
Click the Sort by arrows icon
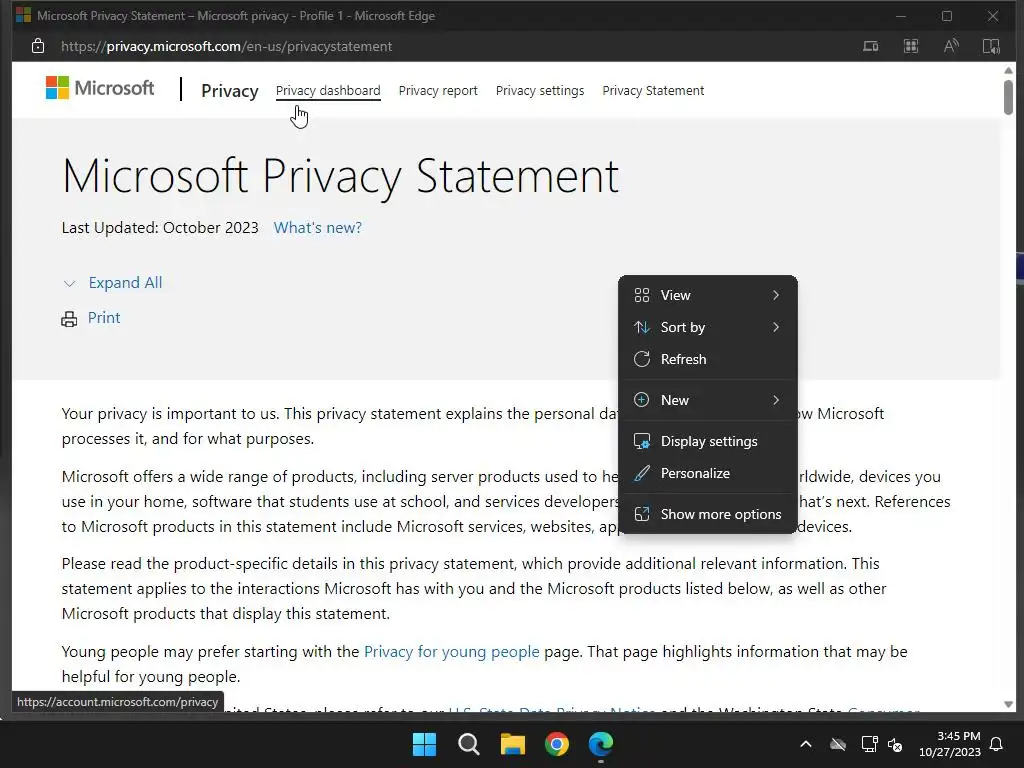[x=642, y=327]
